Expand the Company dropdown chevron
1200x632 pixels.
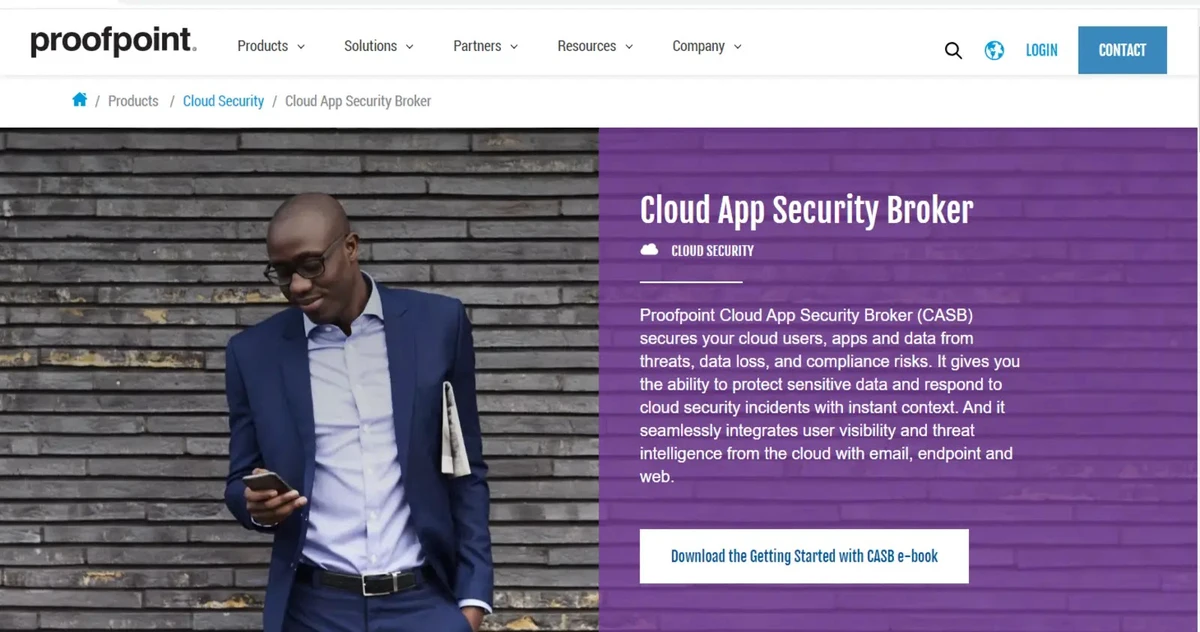[738, 47]
